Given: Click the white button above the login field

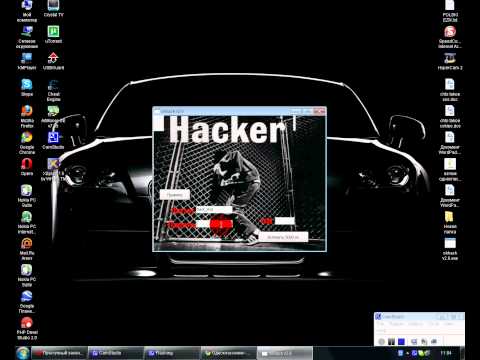Looking at the screenshot, I should point(175,195).
